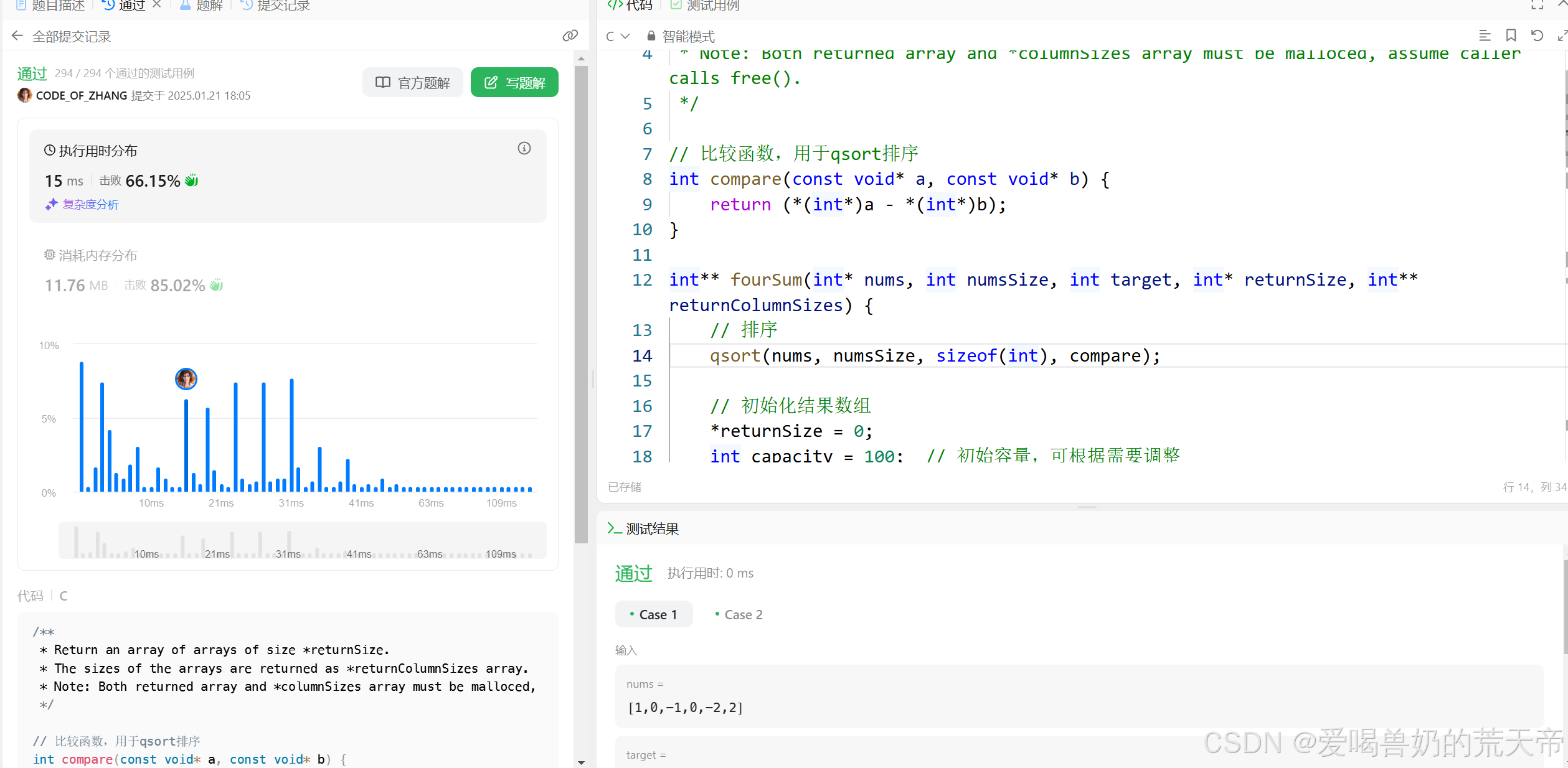Reset code with the undo icon
The width and height of the screenshot is (1568, 768).
(x=1537, y=35)
